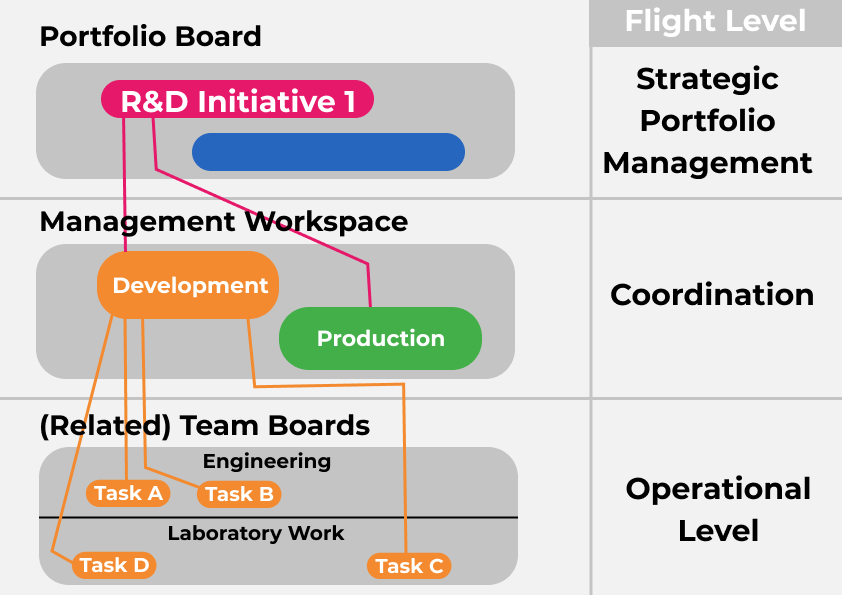Click Strategic Portfolio Management label
842x595 pixels.
[708, 121]
